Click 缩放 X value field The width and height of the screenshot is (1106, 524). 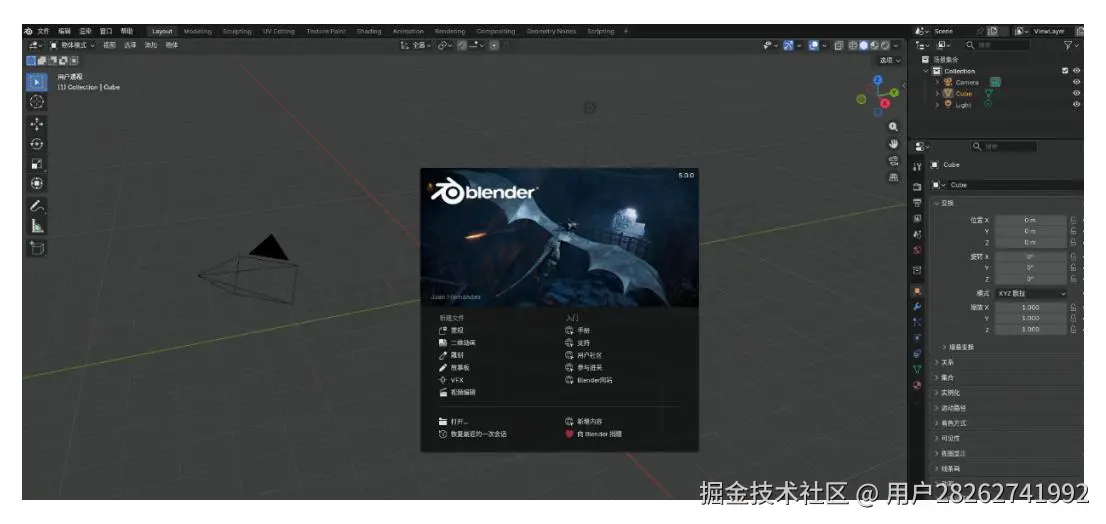tap(1031, 307)
